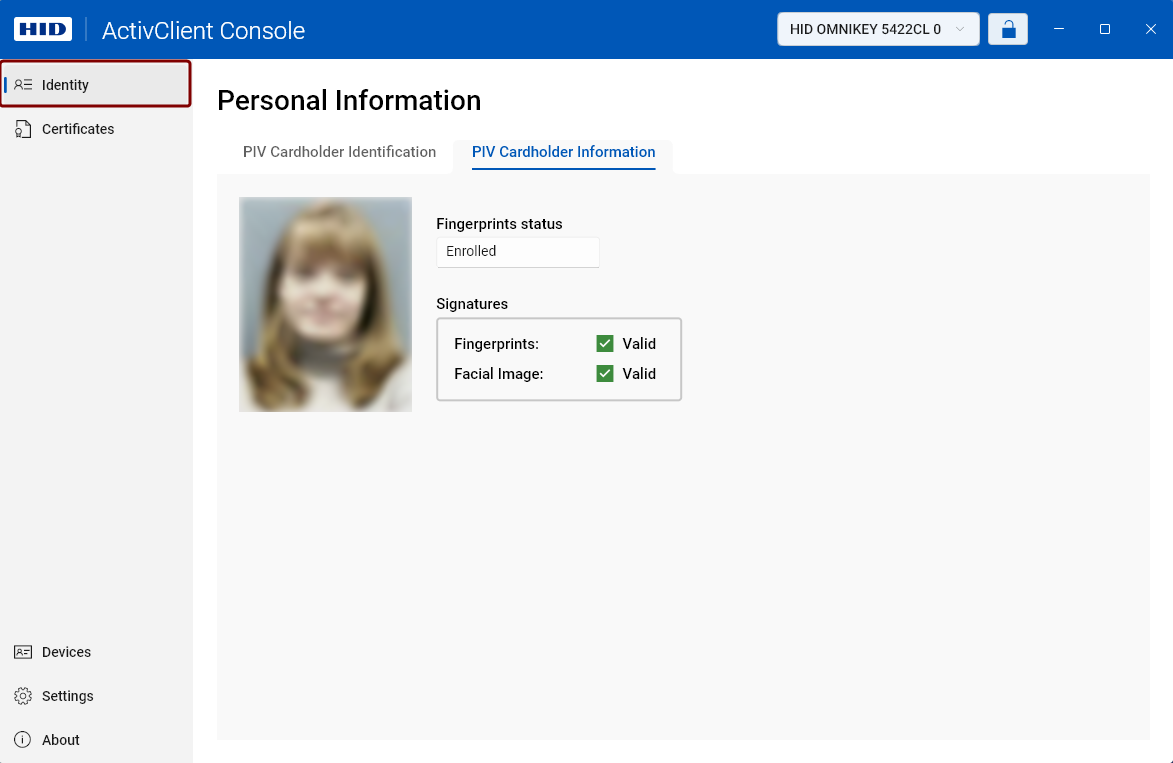Toggle the Facial Image signature checkbox
Screen dimensions: 1173x763
(605, 374)
